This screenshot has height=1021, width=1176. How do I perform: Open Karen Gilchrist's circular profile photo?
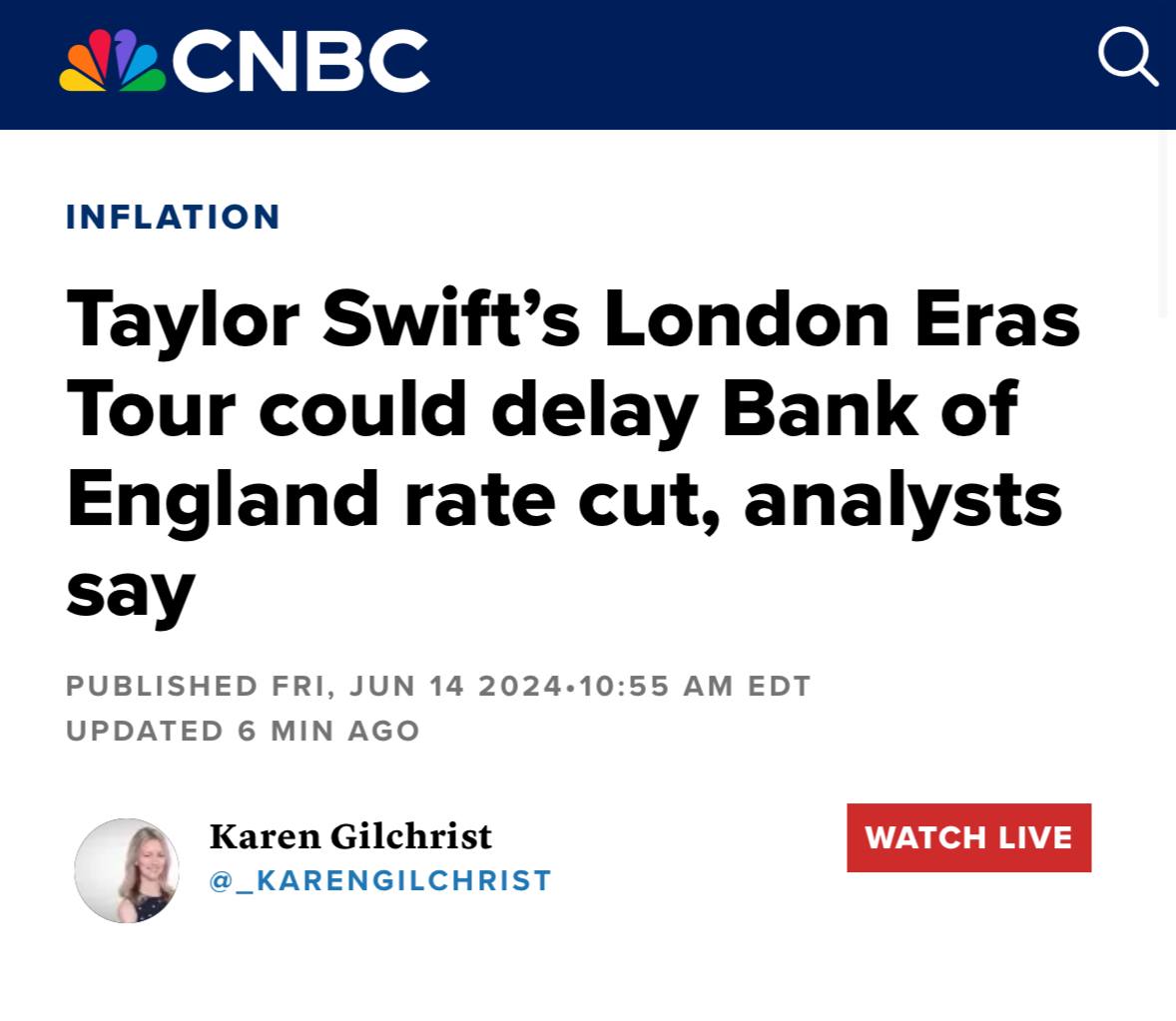click(127, 870)
